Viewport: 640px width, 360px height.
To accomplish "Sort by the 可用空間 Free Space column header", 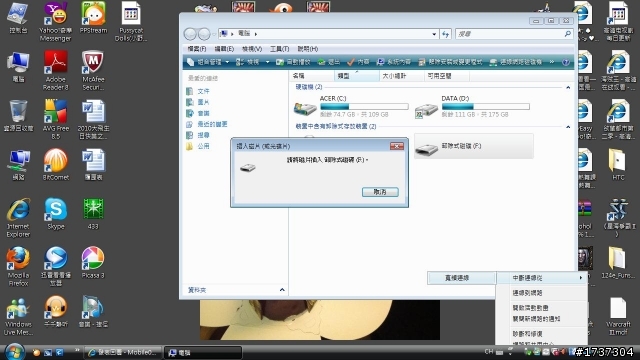I will [447, 76].
